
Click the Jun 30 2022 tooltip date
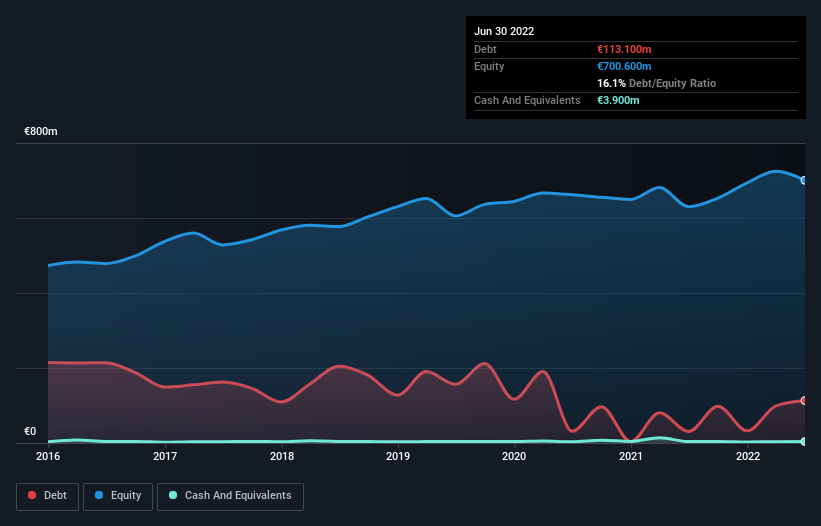(504, 31)
